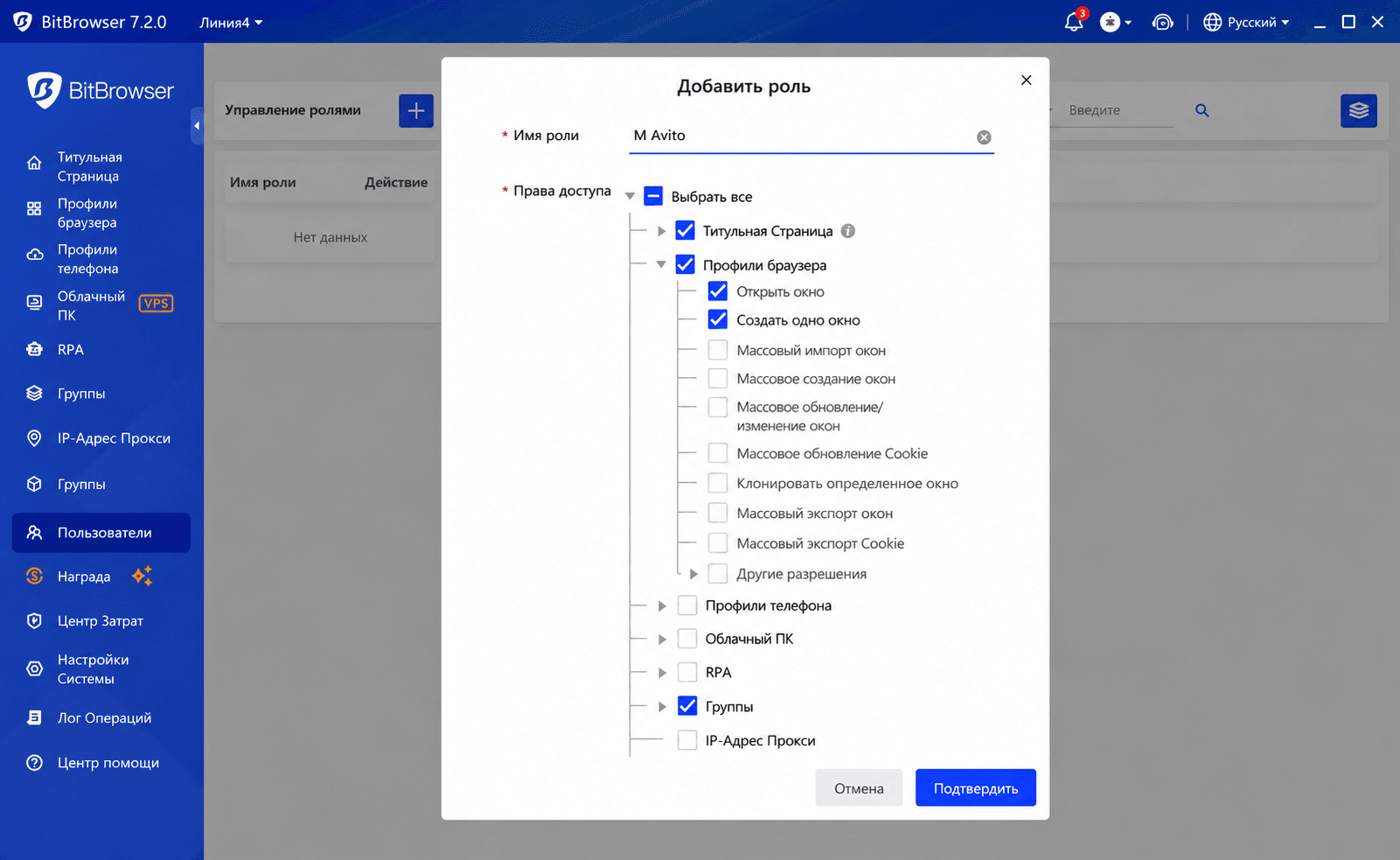This screenshot has height=860, width=1400.
Task: Click the info icon beside Титульная Страница
Action: pos(848,231)
